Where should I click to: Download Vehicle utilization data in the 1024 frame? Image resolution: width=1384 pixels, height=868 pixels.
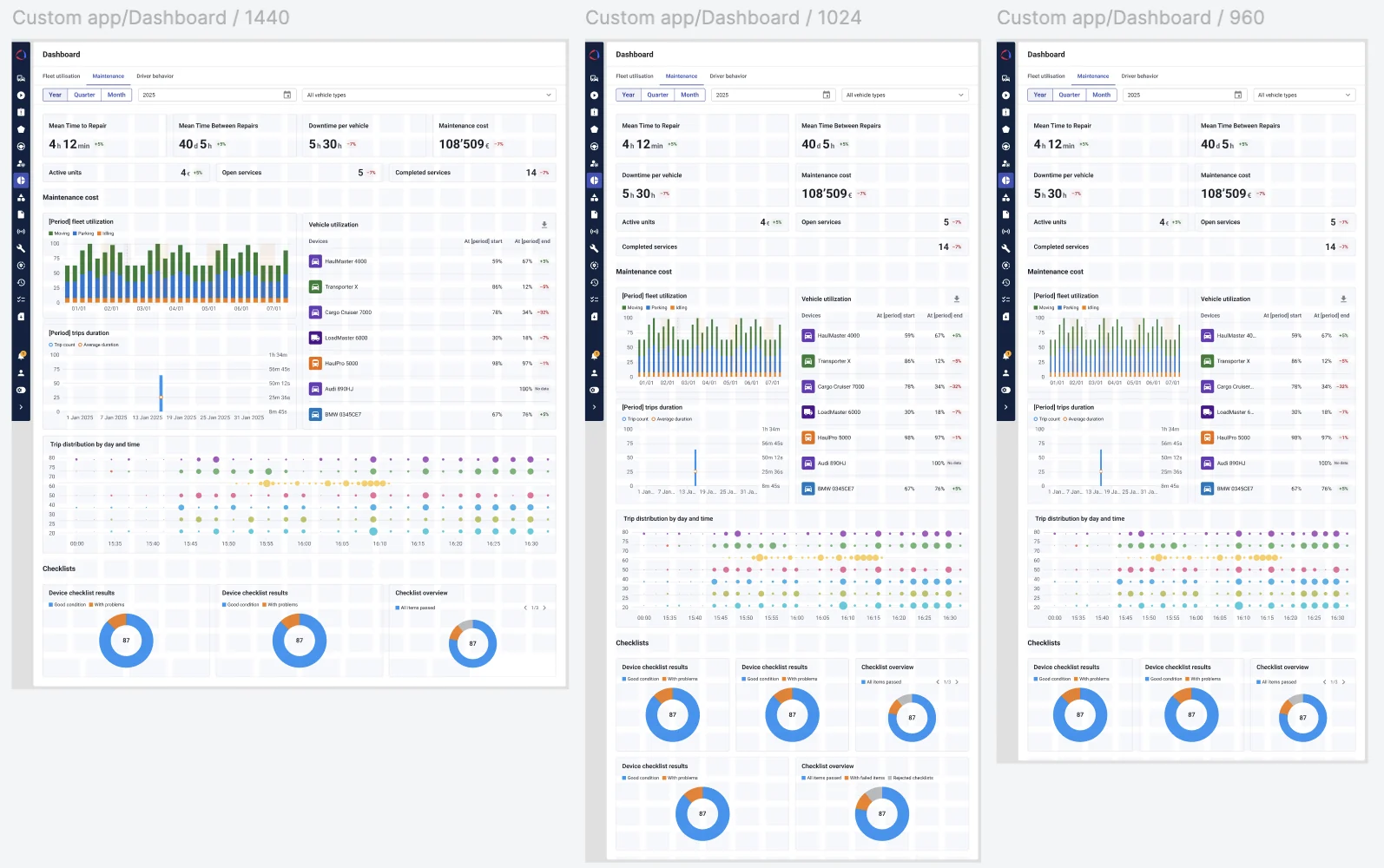pos(956,299)
